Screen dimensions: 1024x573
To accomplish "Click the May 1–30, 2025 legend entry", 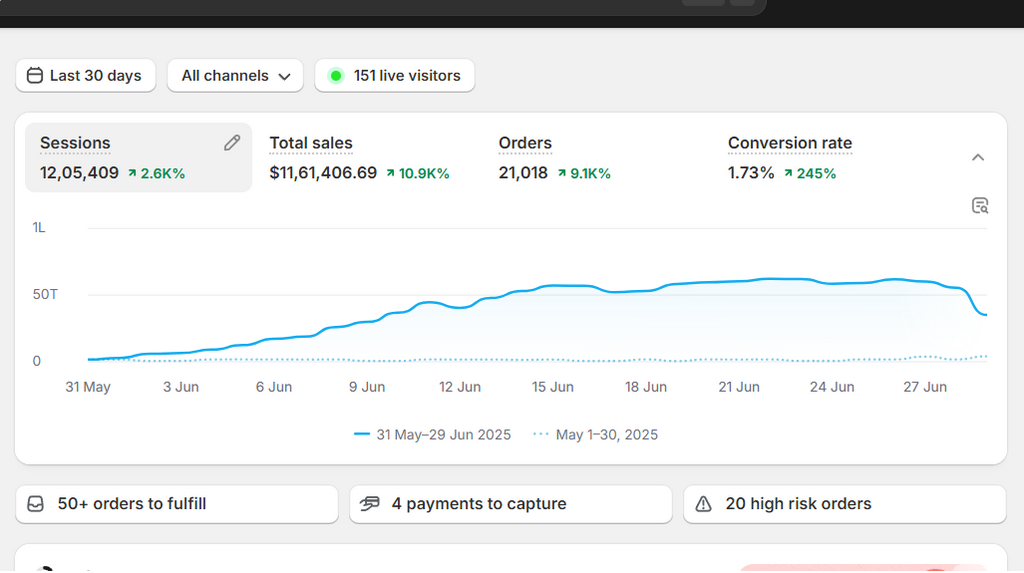I will 596,434.
